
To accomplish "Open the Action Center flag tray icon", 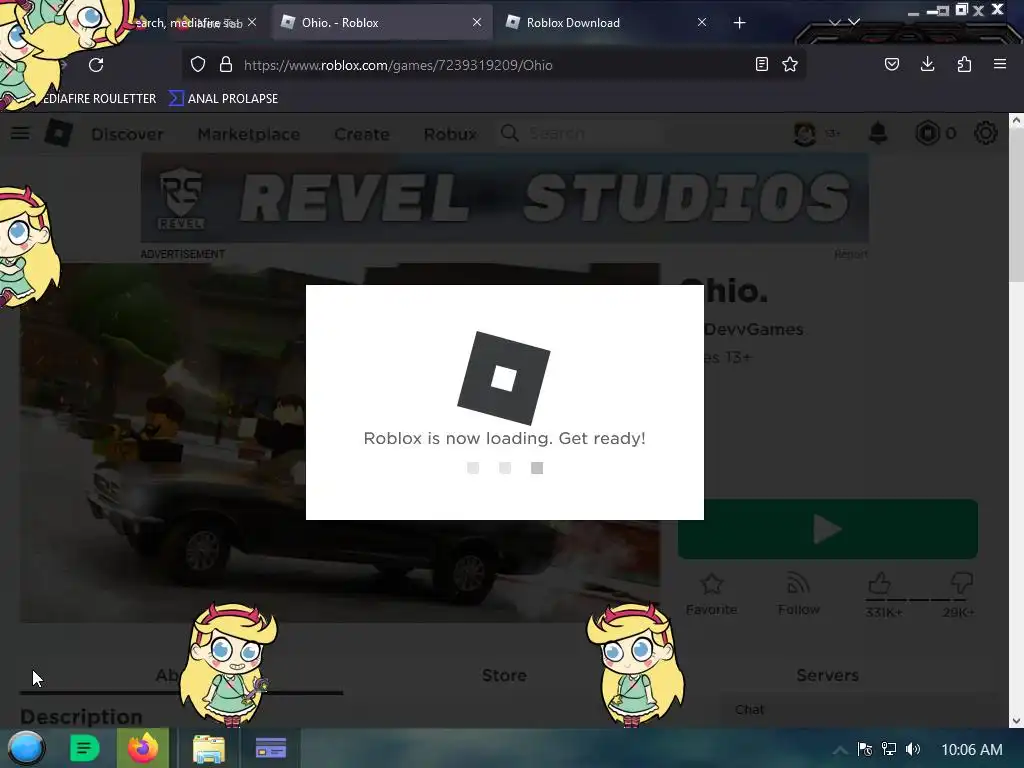I will (865, 749).
